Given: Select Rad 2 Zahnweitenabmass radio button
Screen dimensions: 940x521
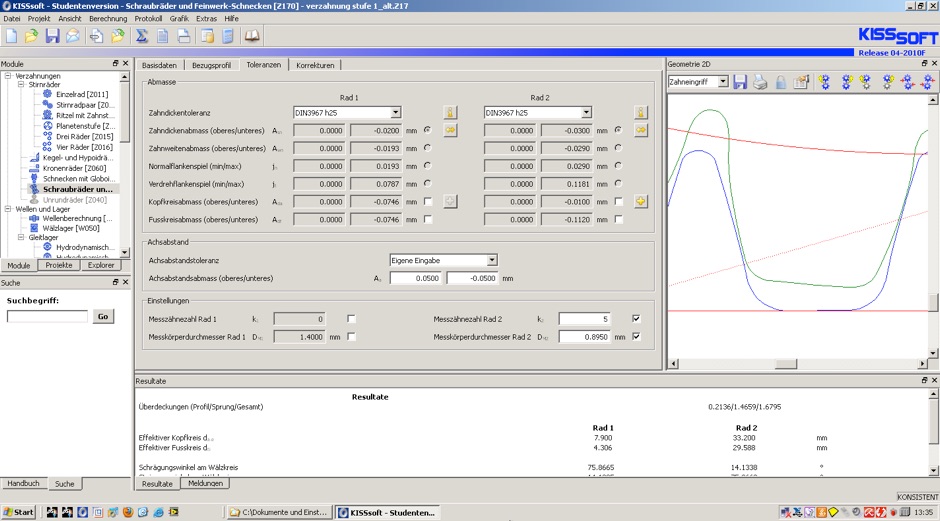Looking at the screenshot, I should [x=618, y=147].
